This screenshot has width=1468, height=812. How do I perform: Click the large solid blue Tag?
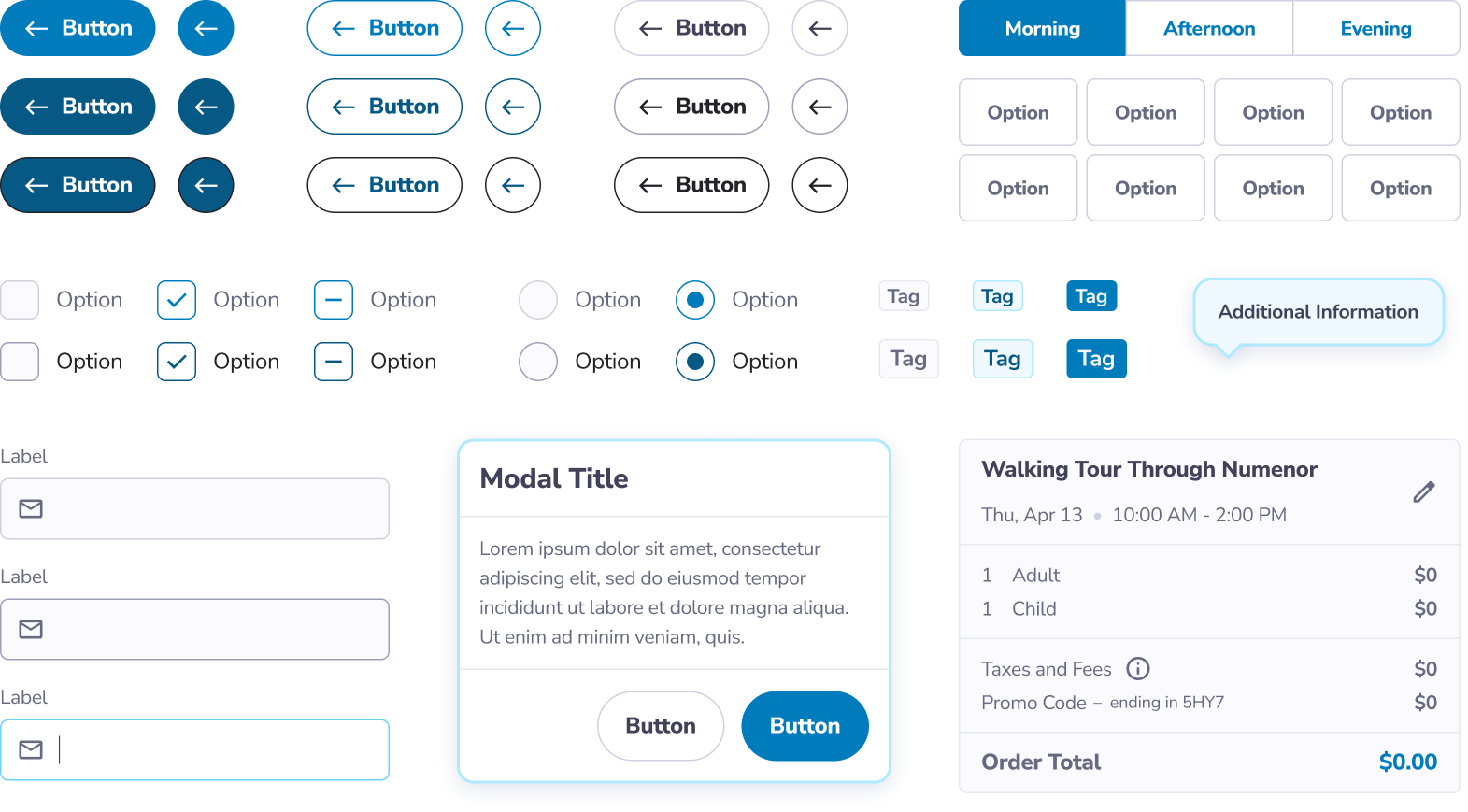point(1096,359)
